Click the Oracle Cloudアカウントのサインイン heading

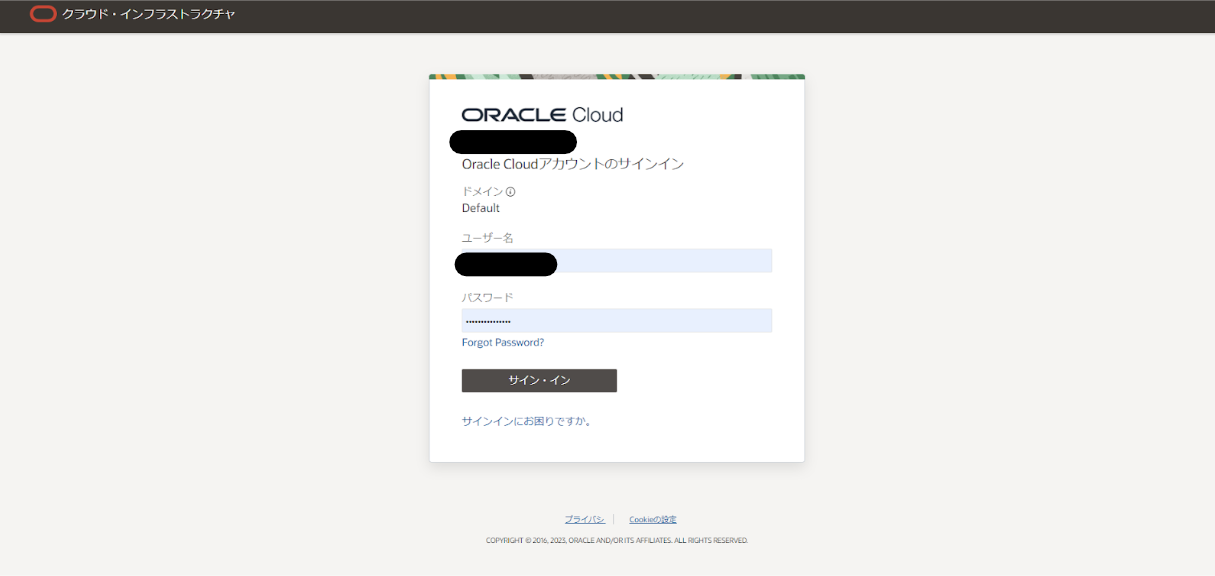pos(573,164)
